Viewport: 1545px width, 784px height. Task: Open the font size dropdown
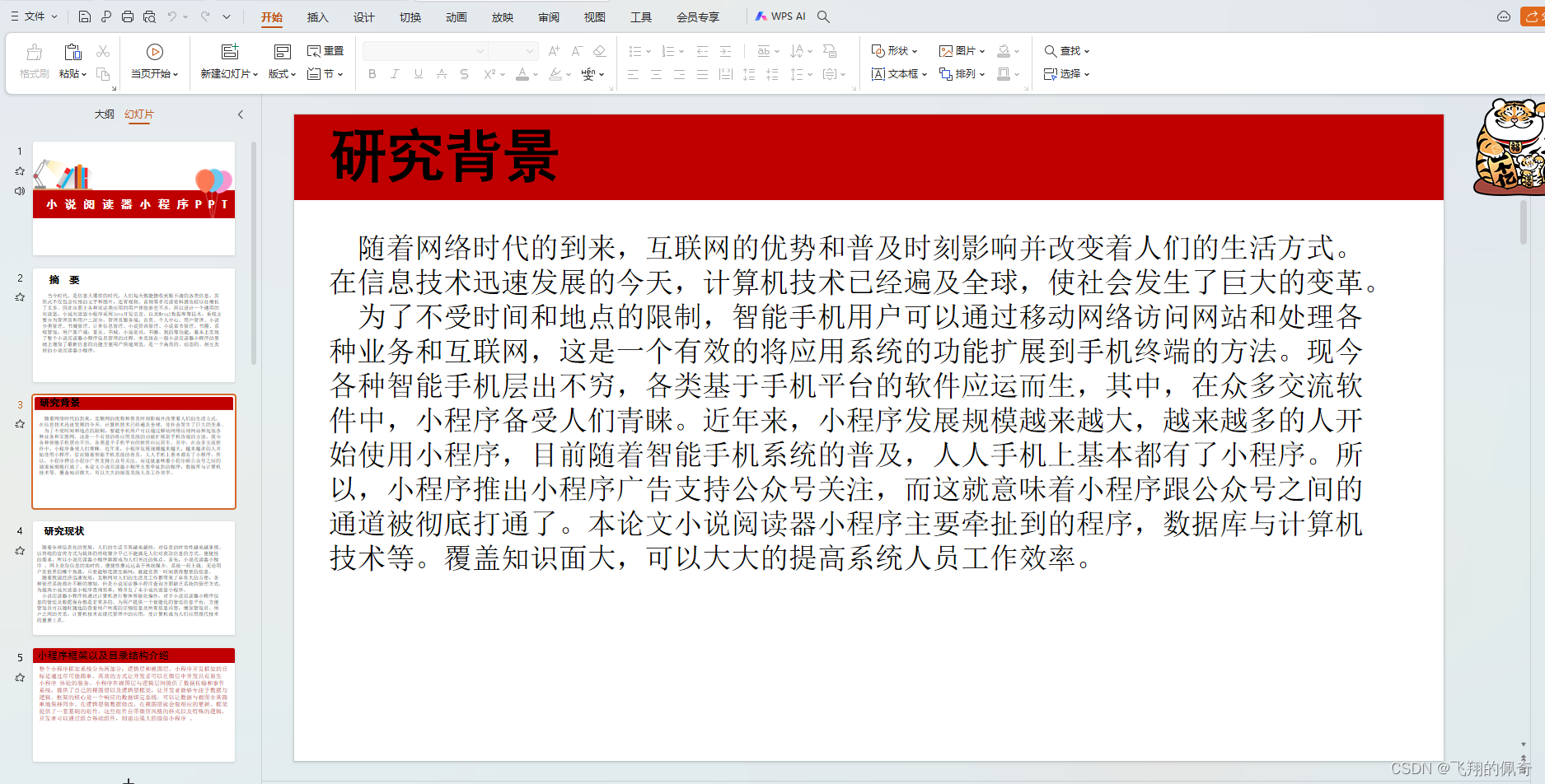[530, 51]
